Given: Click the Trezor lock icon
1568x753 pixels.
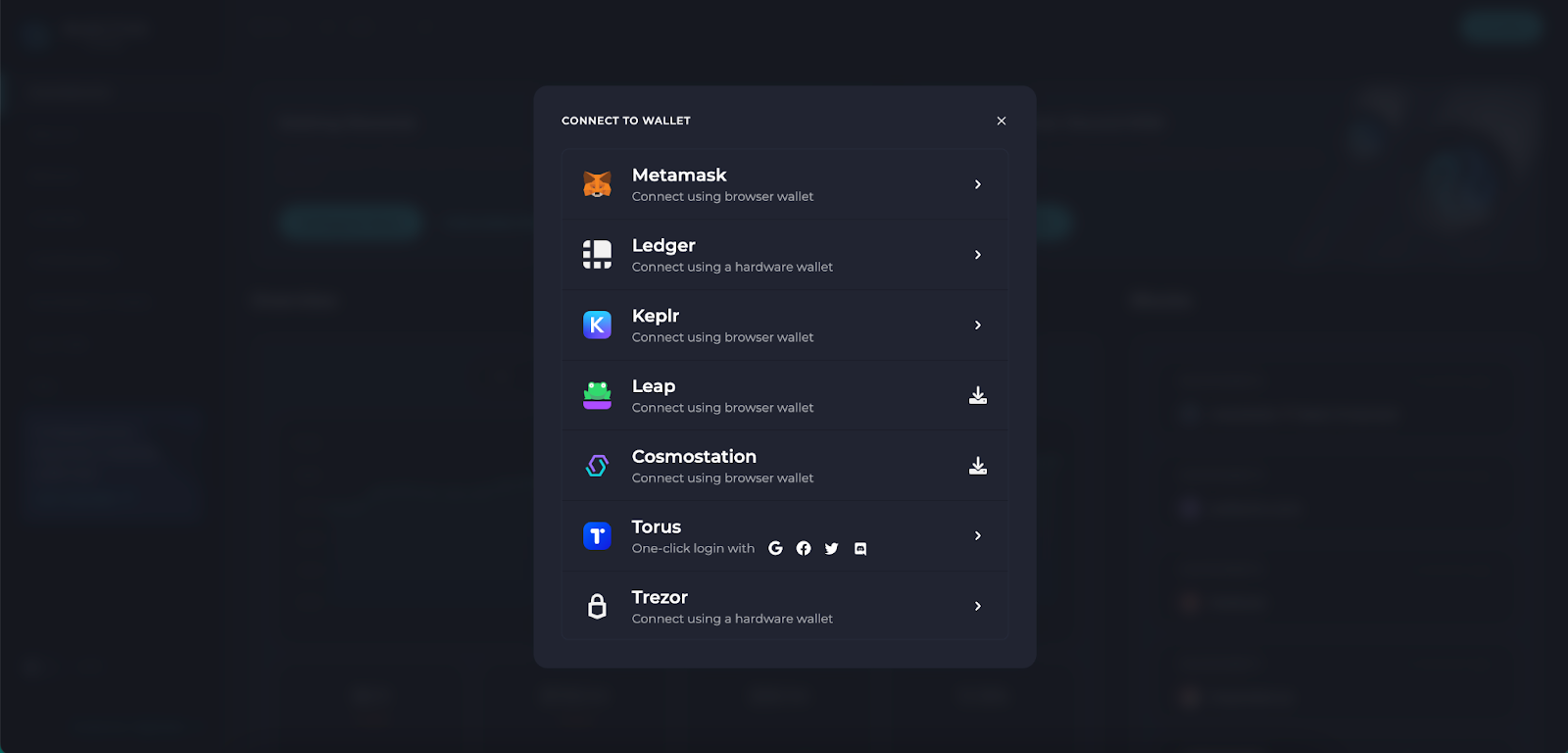Looking at the screenshot, I should tap(597, 606).
